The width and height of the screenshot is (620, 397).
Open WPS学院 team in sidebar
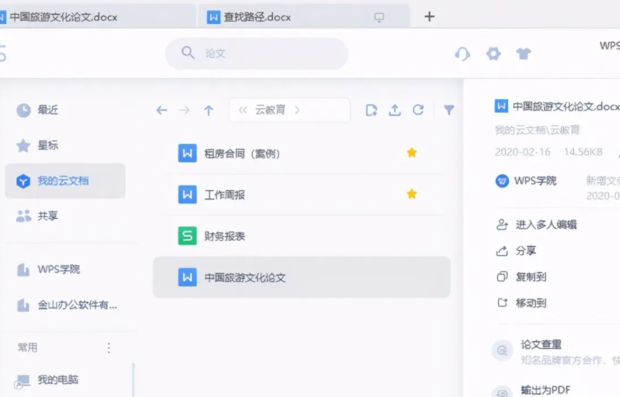[65, 269]
